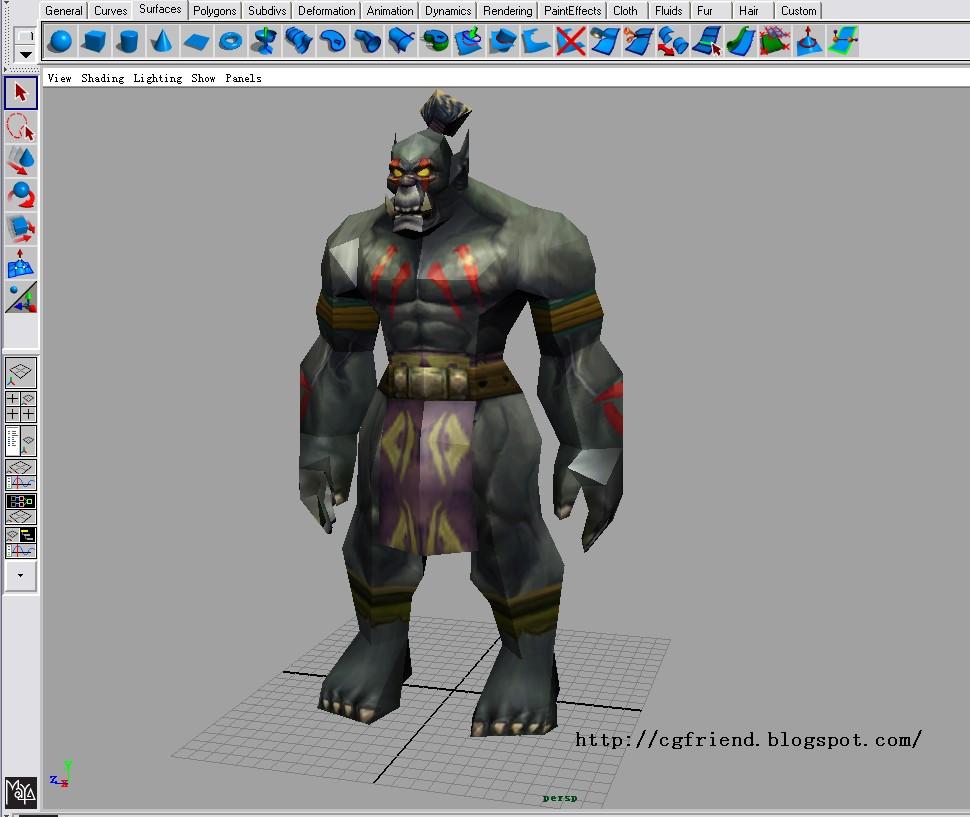970x817 pixels.
Task: Switch to single perspective view layout
Action: (x=21, y=373)
